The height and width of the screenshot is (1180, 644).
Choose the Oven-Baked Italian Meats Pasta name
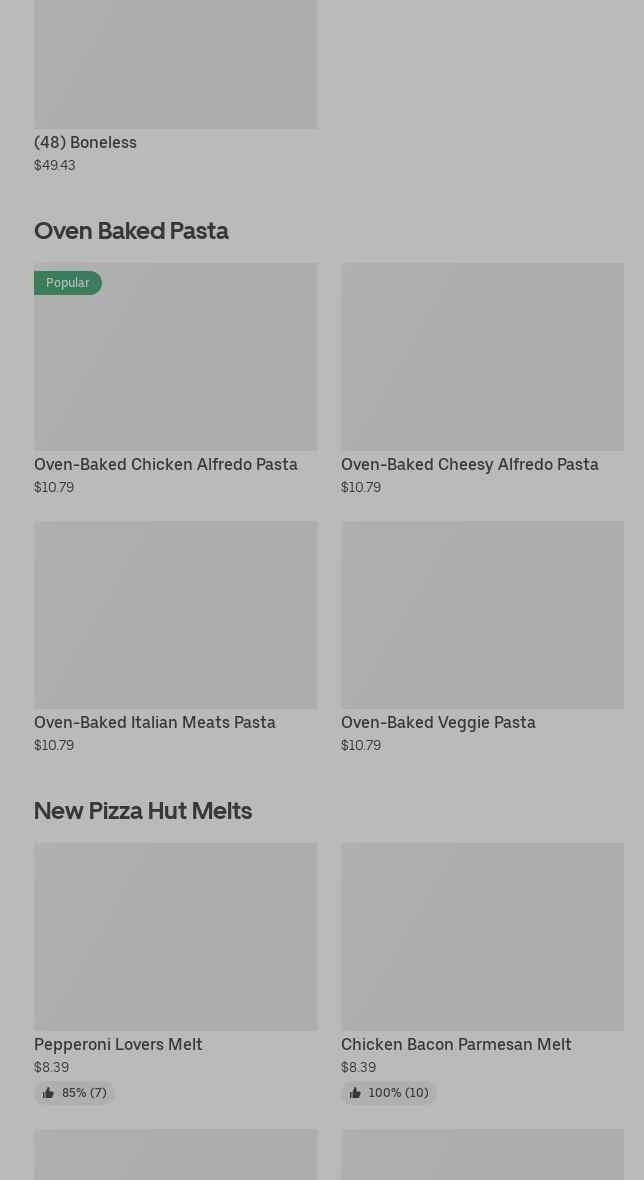click(155, 722)
